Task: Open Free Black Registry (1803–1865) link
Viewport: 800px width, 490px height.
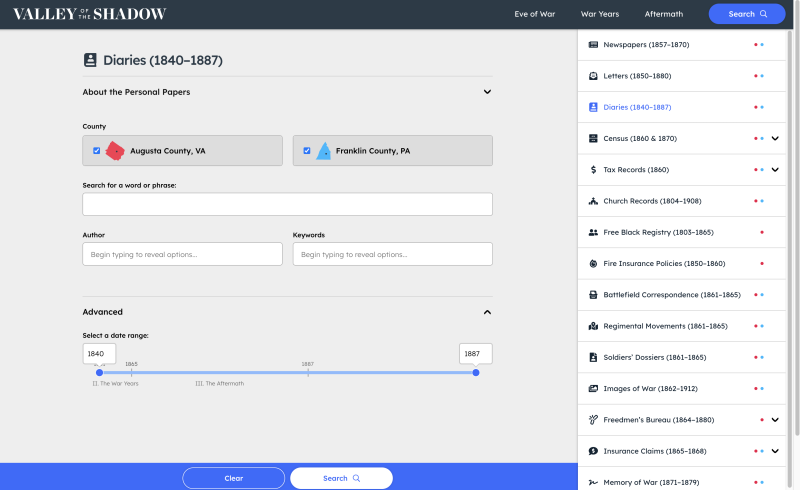Action: click(658, 232)
